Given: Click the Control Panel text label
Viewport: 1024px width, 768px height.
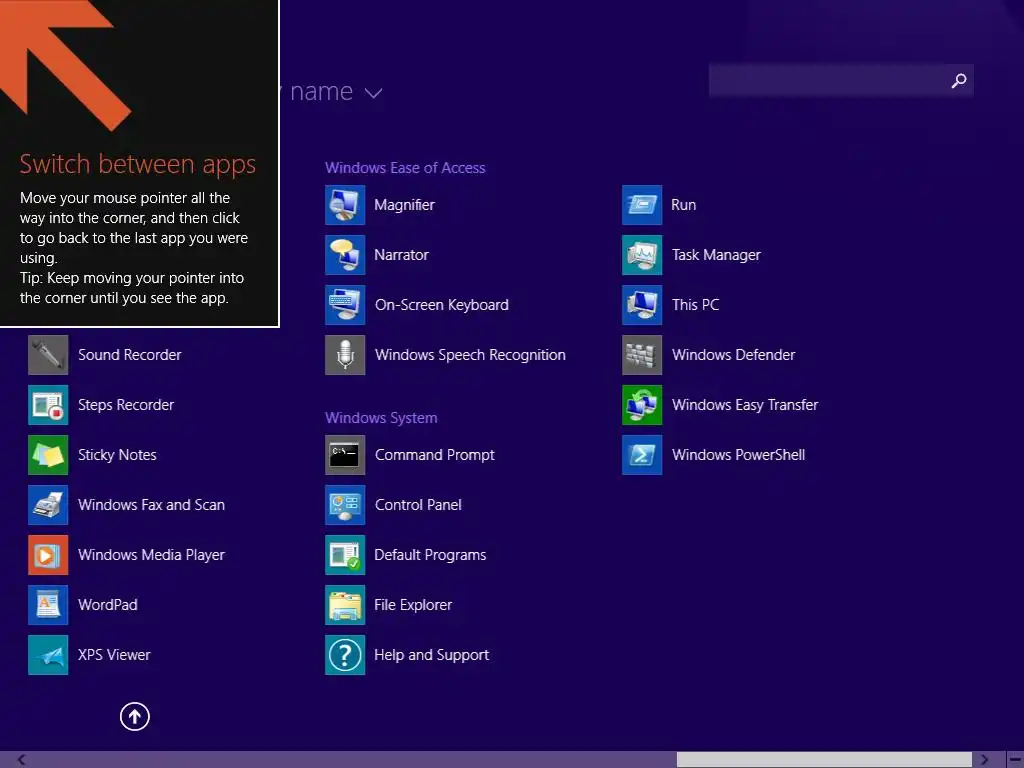Looking at the screenshot, I should [418, 505].
